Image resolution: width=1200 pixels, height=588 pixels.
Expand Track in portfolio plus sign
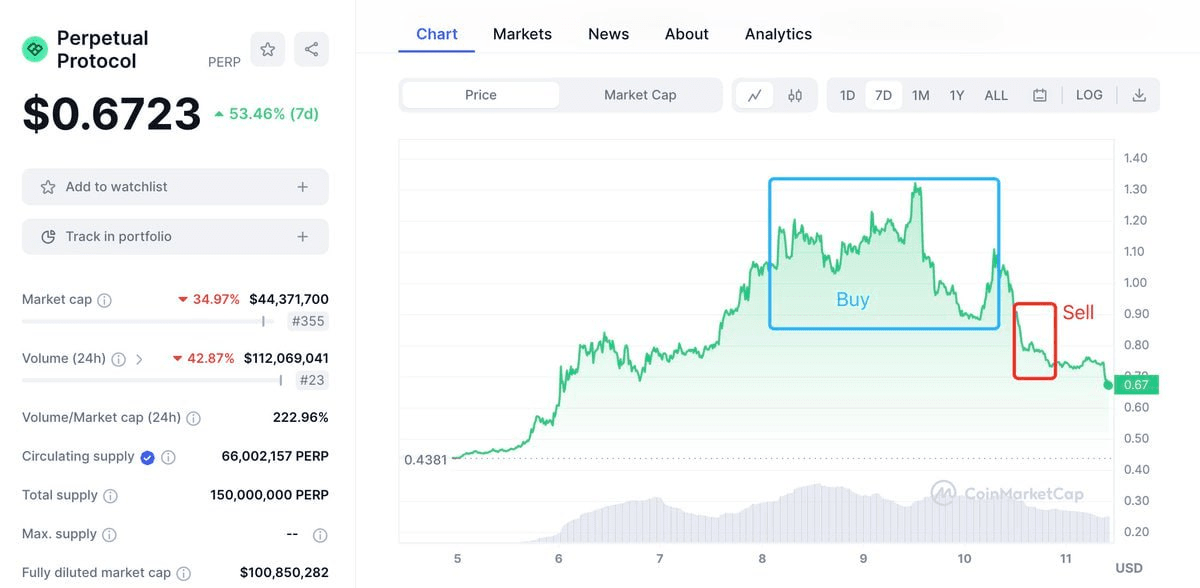pyautogui.click(x=303, y=237)
